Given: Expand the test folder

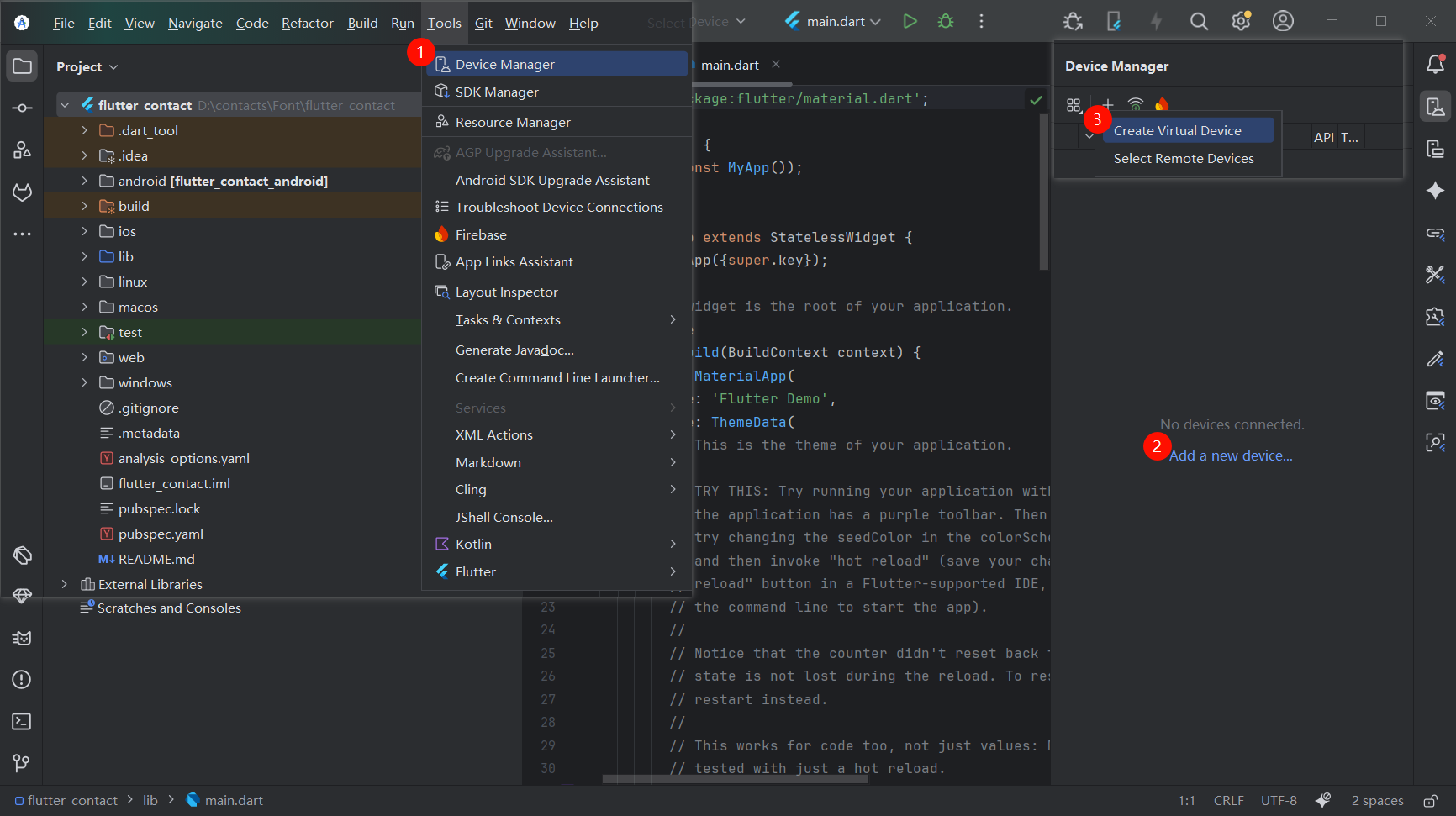Looking at the screenshot, I should point(84,332).
